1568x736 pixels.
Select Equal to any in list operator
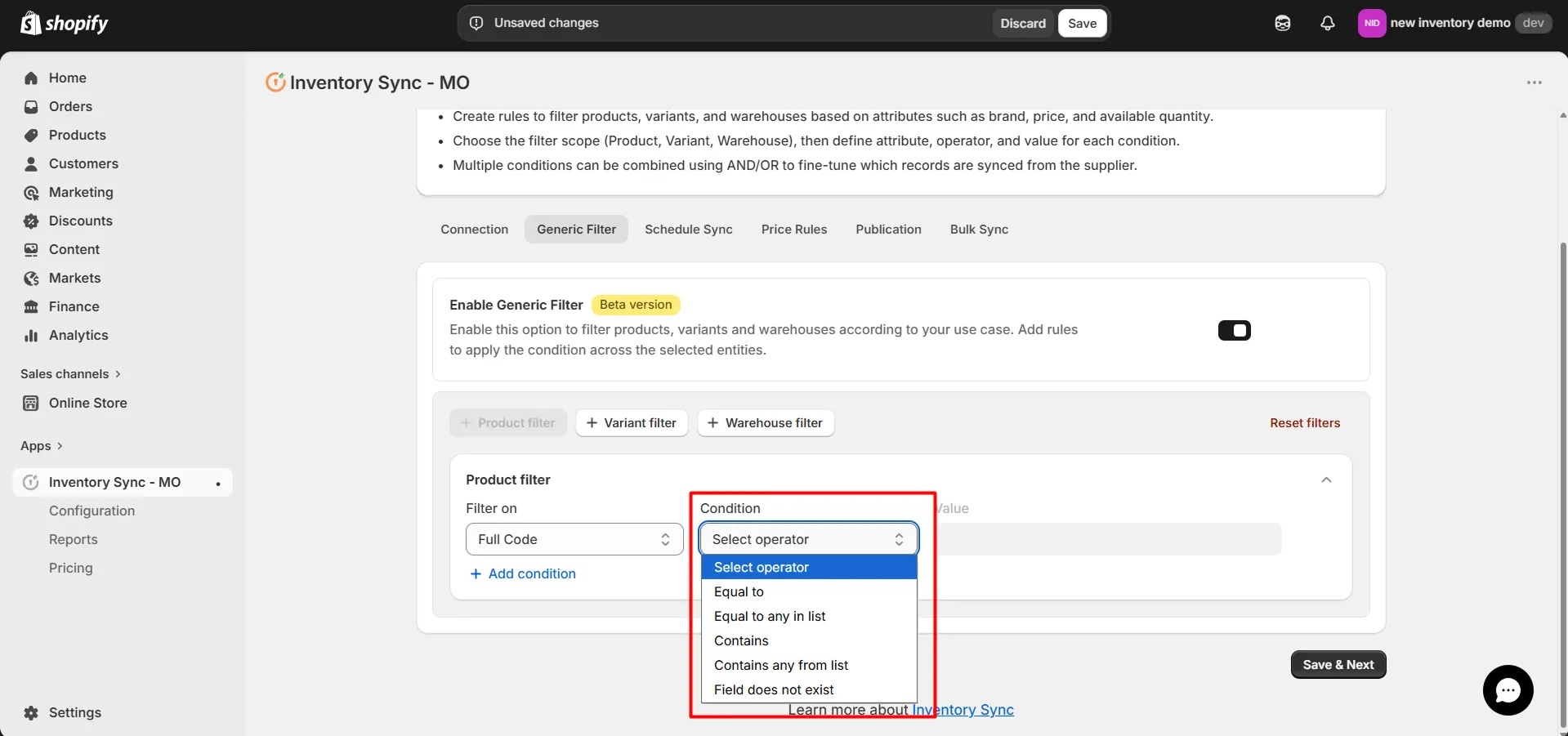769,616
